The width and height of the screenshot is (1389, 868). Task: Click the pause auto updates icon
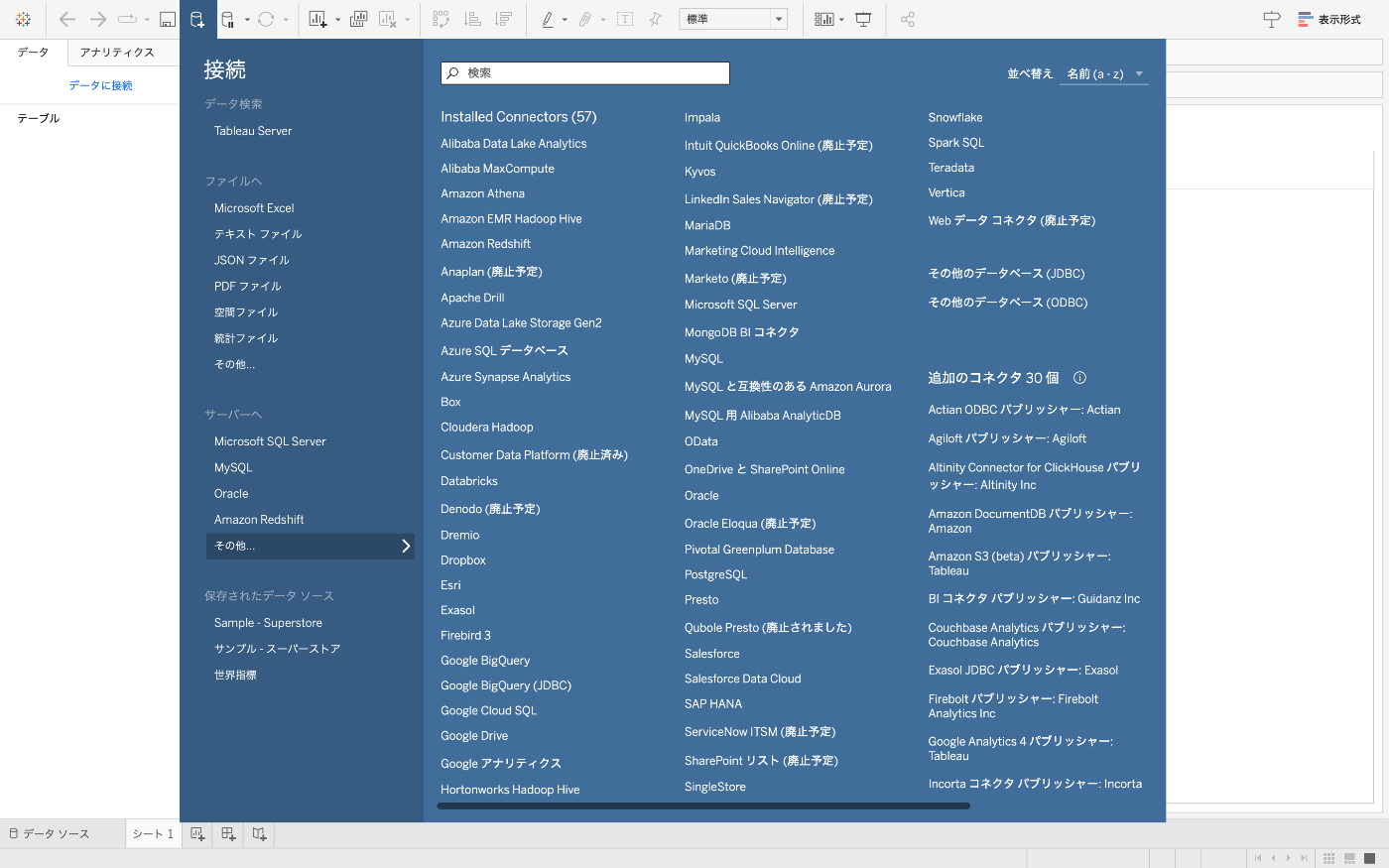[x=228, y=19]
